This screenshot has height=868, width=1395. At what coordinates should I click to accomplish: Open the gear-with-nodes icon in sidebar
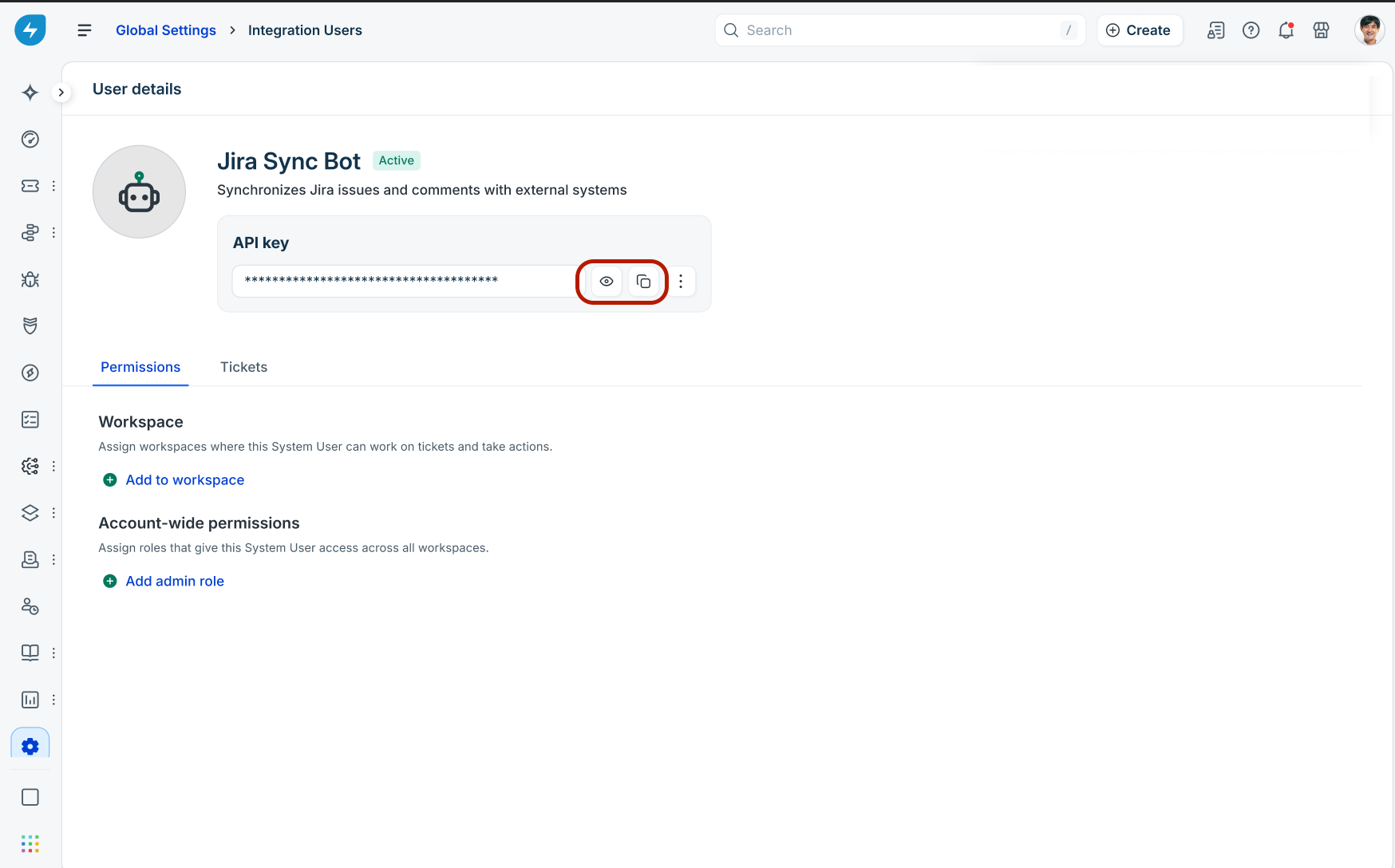click(x=30, y=466)
